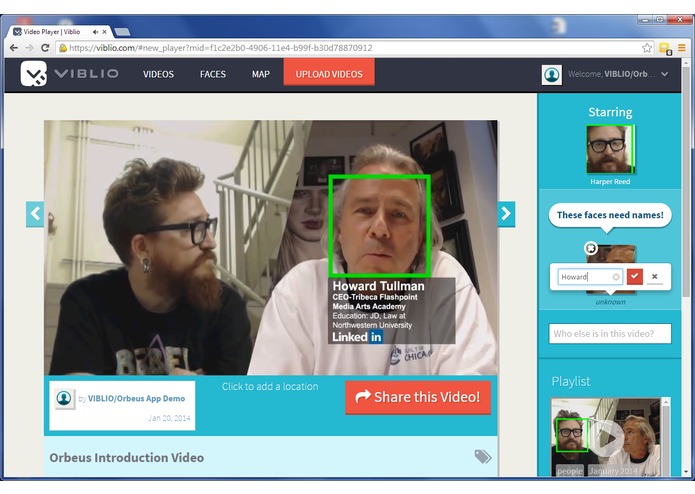Open a new browser tab
The height and width of the screenshot is (494, 695).
tap(122, 32)
